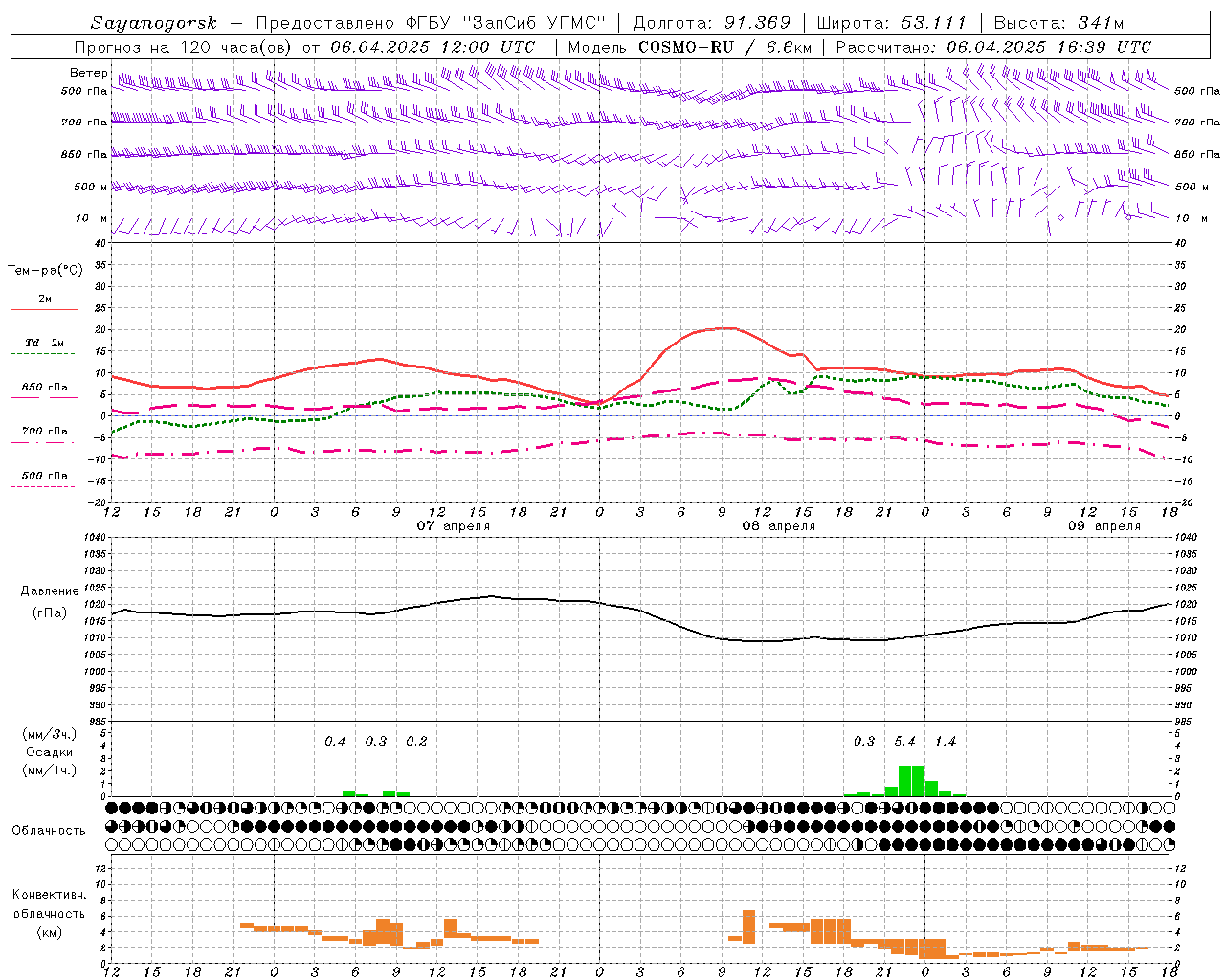Click the "Рассчитано: 06.04.2025 16:39 UTC" timestamp
Image resolution: width=1225 pixels, height=980 pixels.
[993, 47]
